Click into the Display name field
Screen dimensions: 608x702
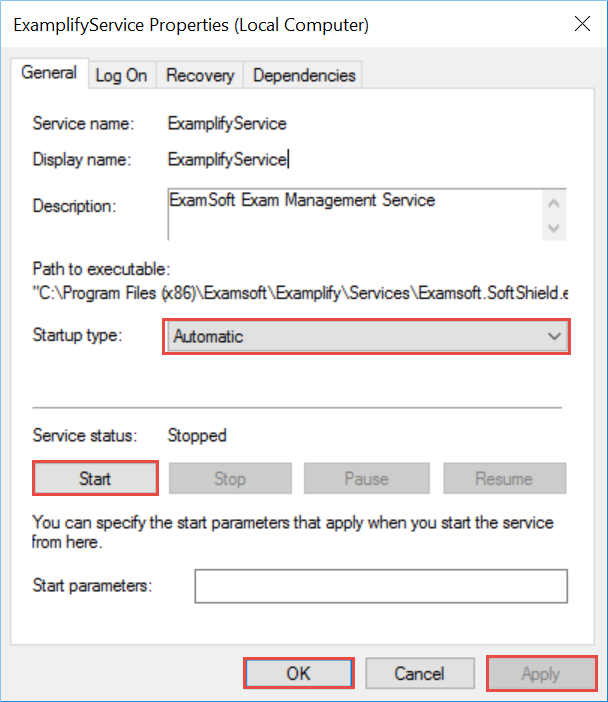click(228, 159)
